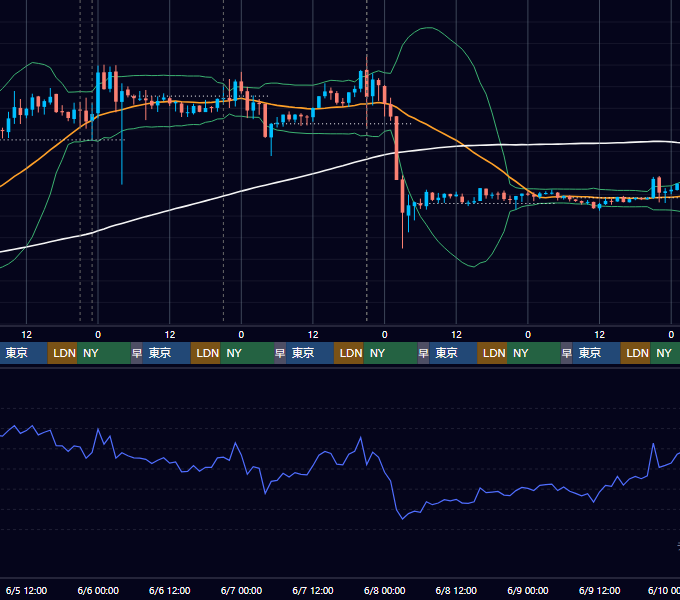The height and width of the screenshot is (600, 680).
Task: Click the 6/6 00:00 date label
Action: pos(98,590)
